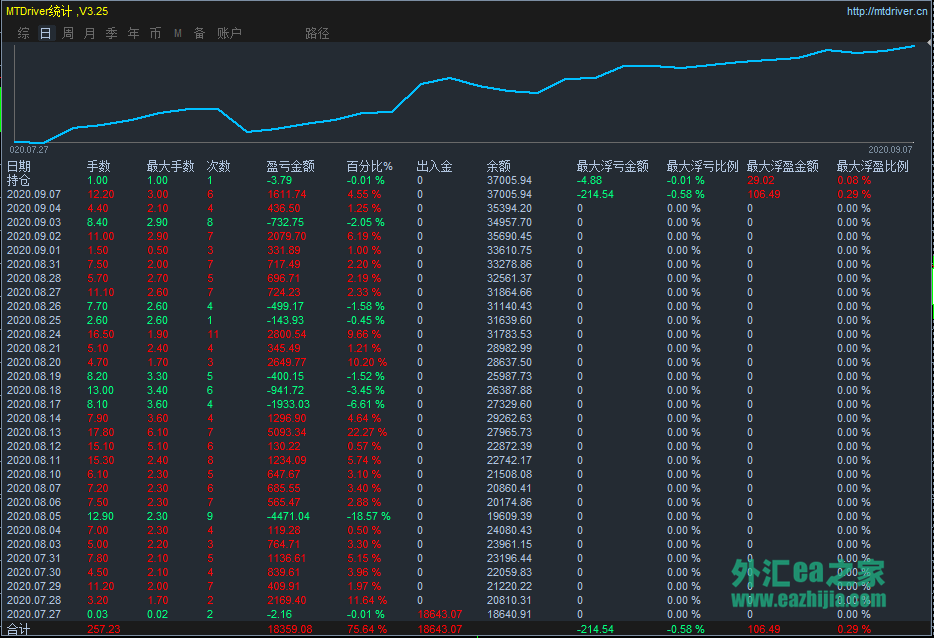Click the 合计 totals row label
Image resolution: width=934 pixels, height=638 pixels.
click(19, 629)
